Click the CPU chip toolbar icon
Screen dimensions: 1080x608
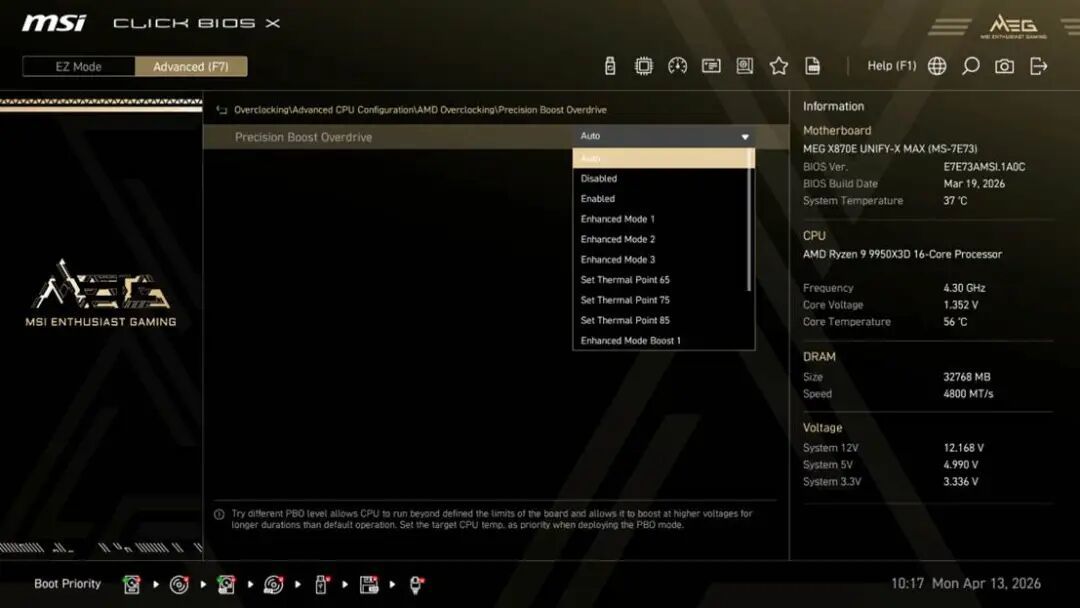tap(643, 66)
